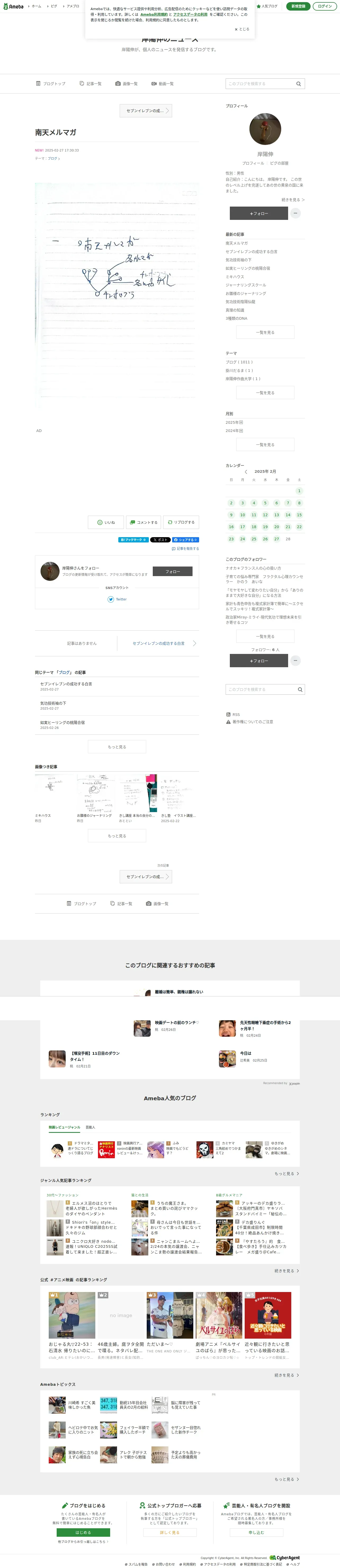Click 記事を報告する link
This screenshot has height=1568, width=340.
tap(186, 549)
